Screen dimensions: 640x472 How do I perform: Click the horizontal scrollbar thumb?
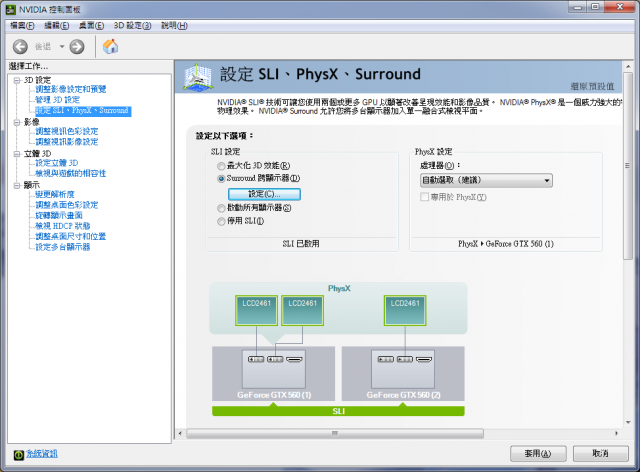pyautogui.click(x=335, y=433)
